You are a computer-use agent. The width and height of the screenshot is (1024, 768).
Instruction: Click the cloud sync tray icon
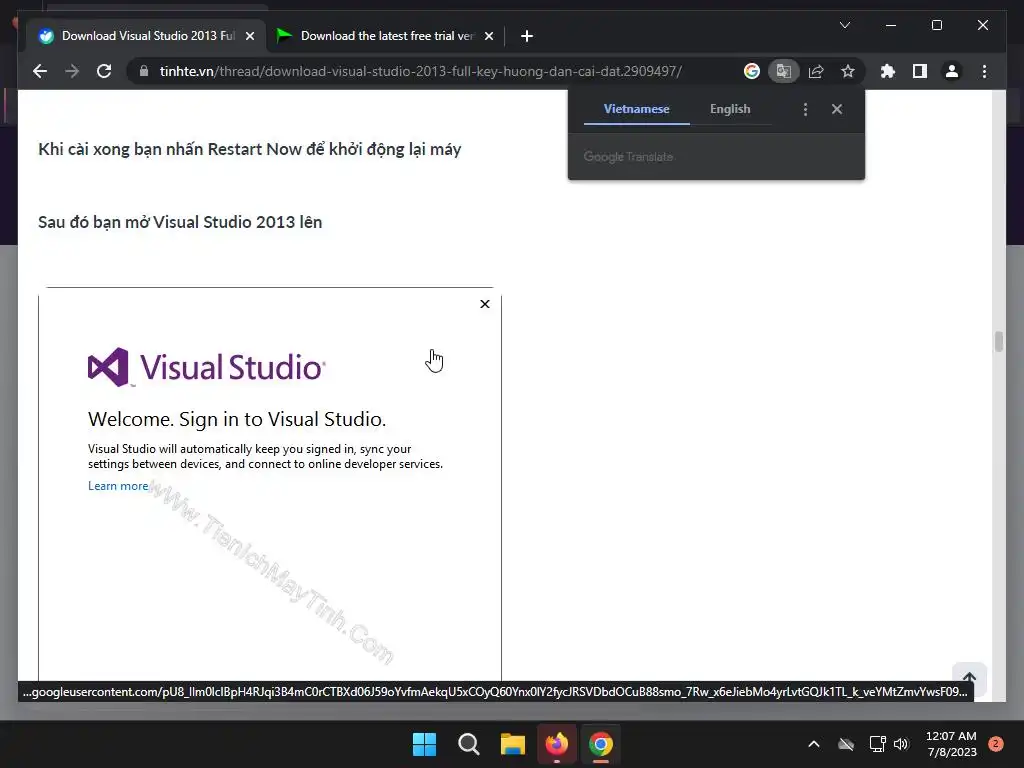[x=846, y=744]
